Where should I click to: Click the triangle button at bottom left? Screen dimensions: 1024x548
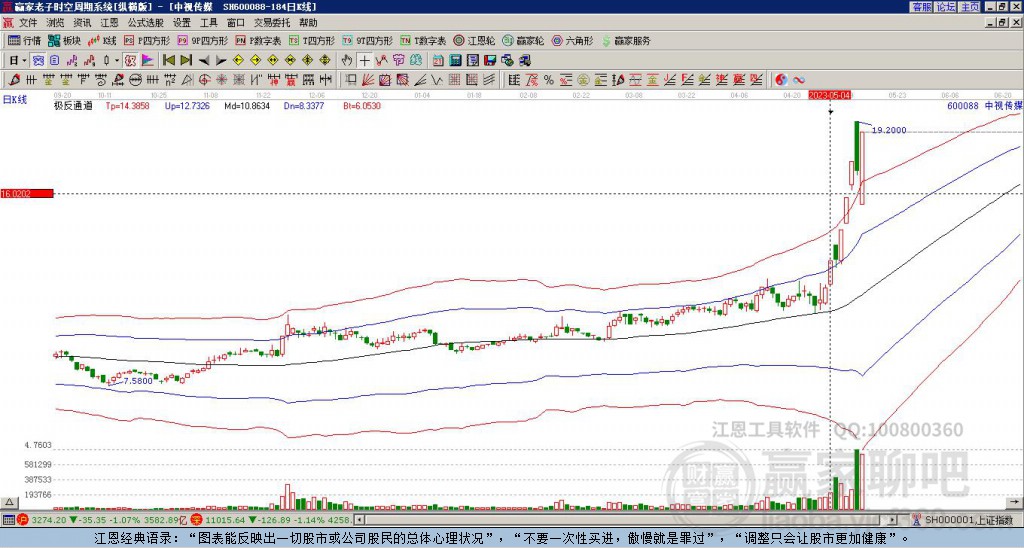(x=9, y=503)
